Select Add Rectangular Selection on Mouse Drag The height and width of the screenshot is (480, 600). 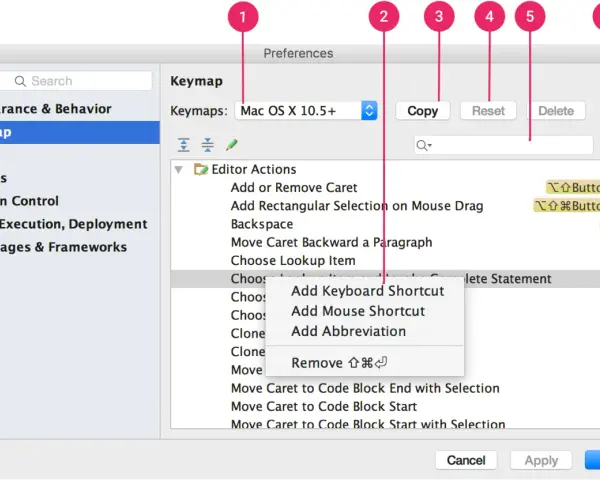(x=357, y=206)
